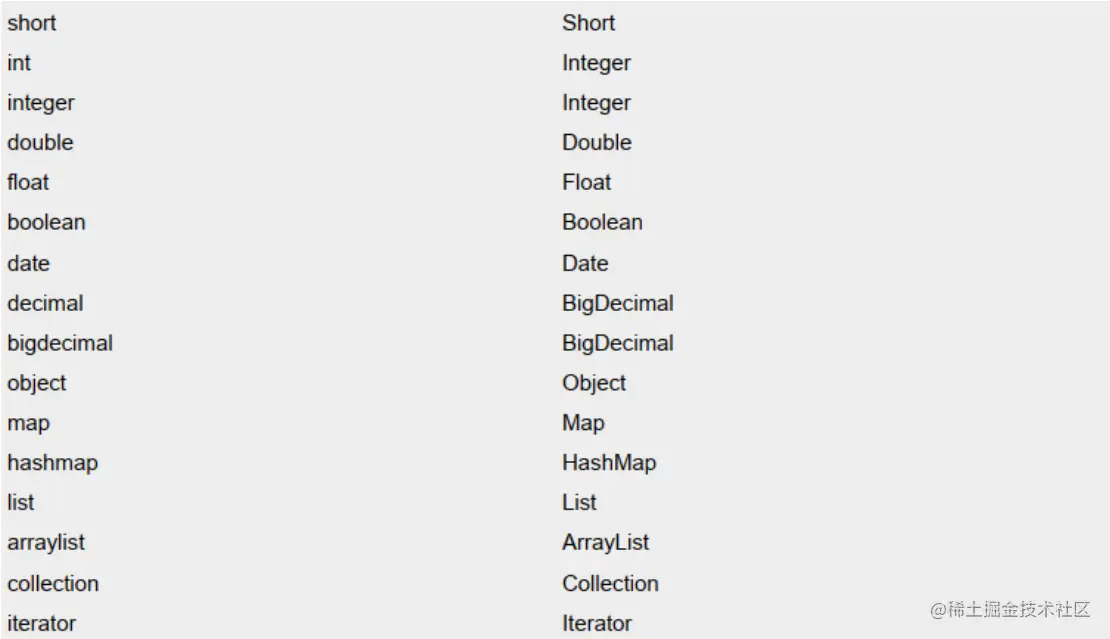Click the capitalized "Collection" type
The image size is (1110, 639).
pos(610,584)
